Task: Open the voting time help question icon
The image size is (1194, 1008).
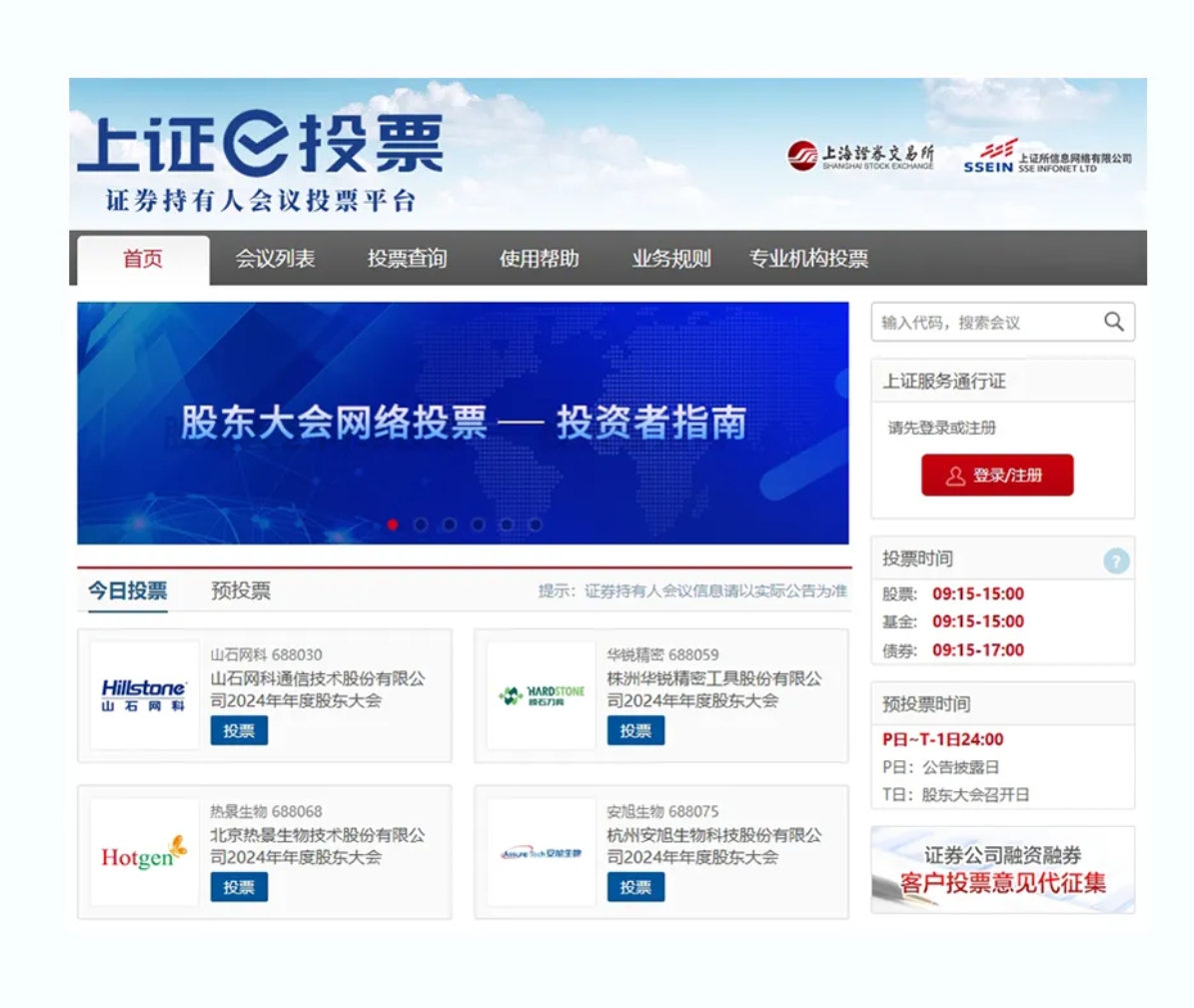Action: point(1116,561)
